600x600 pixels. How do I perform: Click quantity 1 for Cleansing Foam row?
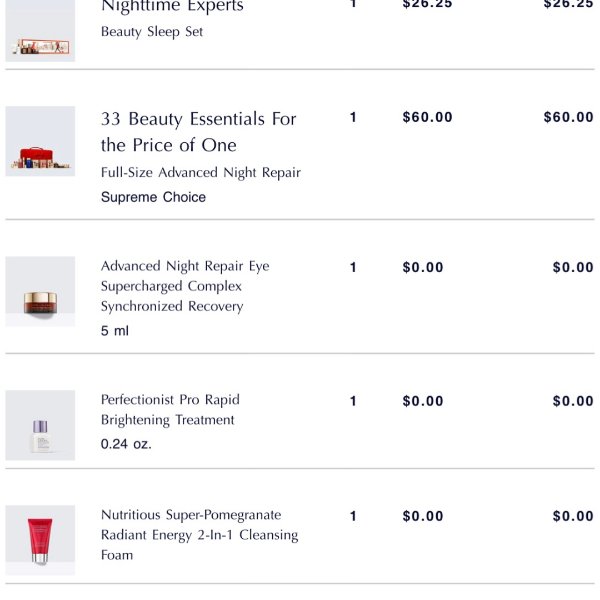coord(353,516)
